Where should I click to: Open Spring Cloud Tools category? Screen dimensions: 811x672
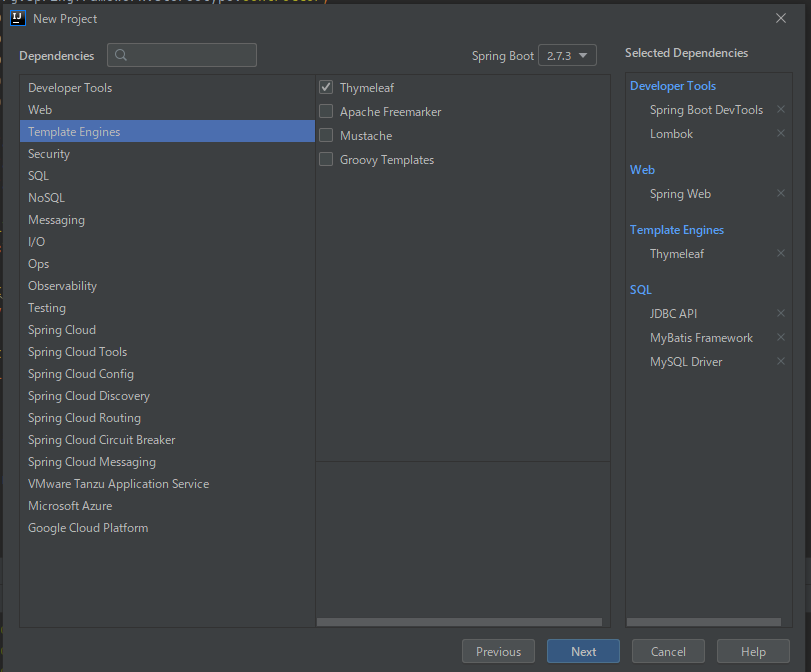click(167, 352)
